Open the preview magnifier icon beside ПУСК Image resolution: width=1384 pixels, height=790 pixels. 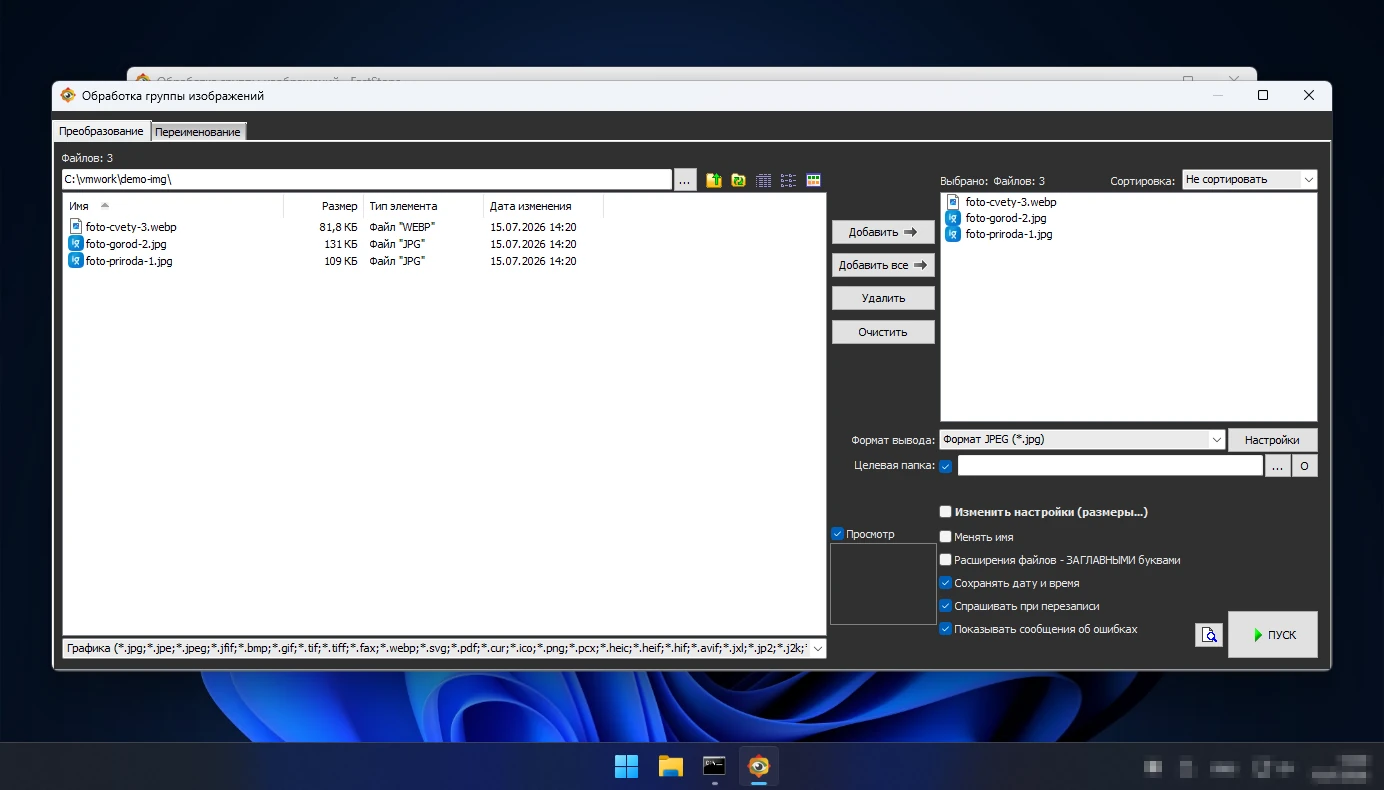click(1209, 634)
